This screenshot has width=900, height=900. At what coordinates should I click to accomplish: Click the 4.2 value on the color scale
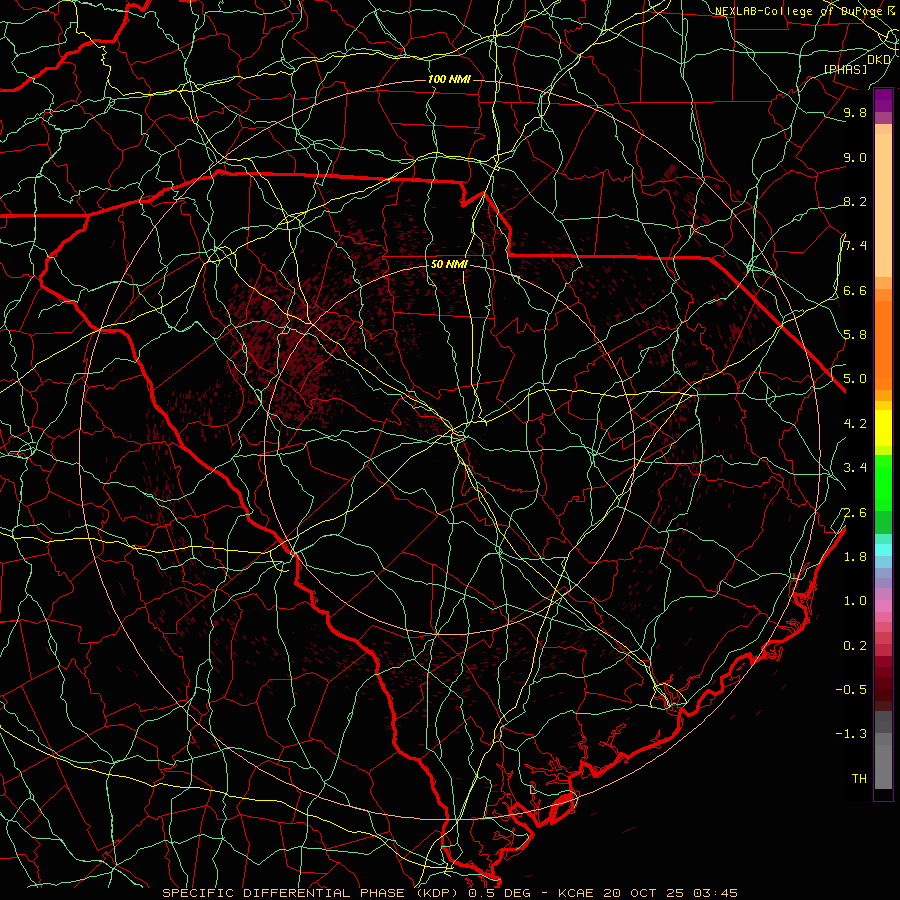coord(855,423)
